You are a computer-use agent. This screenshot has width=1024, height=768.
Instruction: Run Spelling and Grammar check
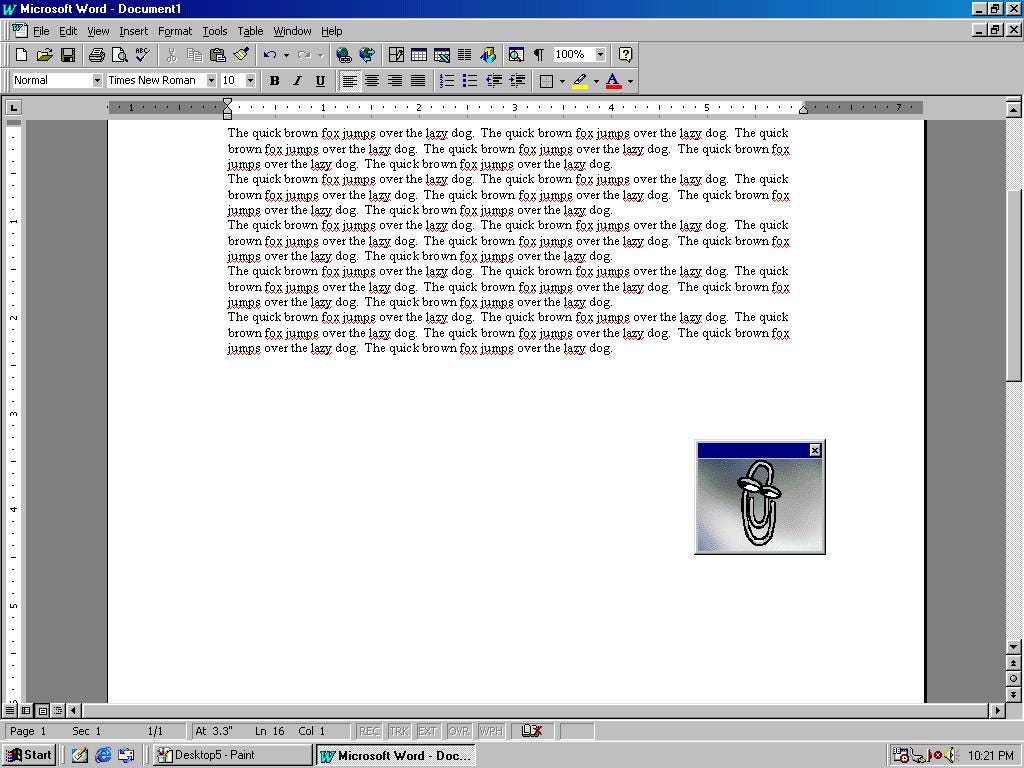tap(142, 55)
